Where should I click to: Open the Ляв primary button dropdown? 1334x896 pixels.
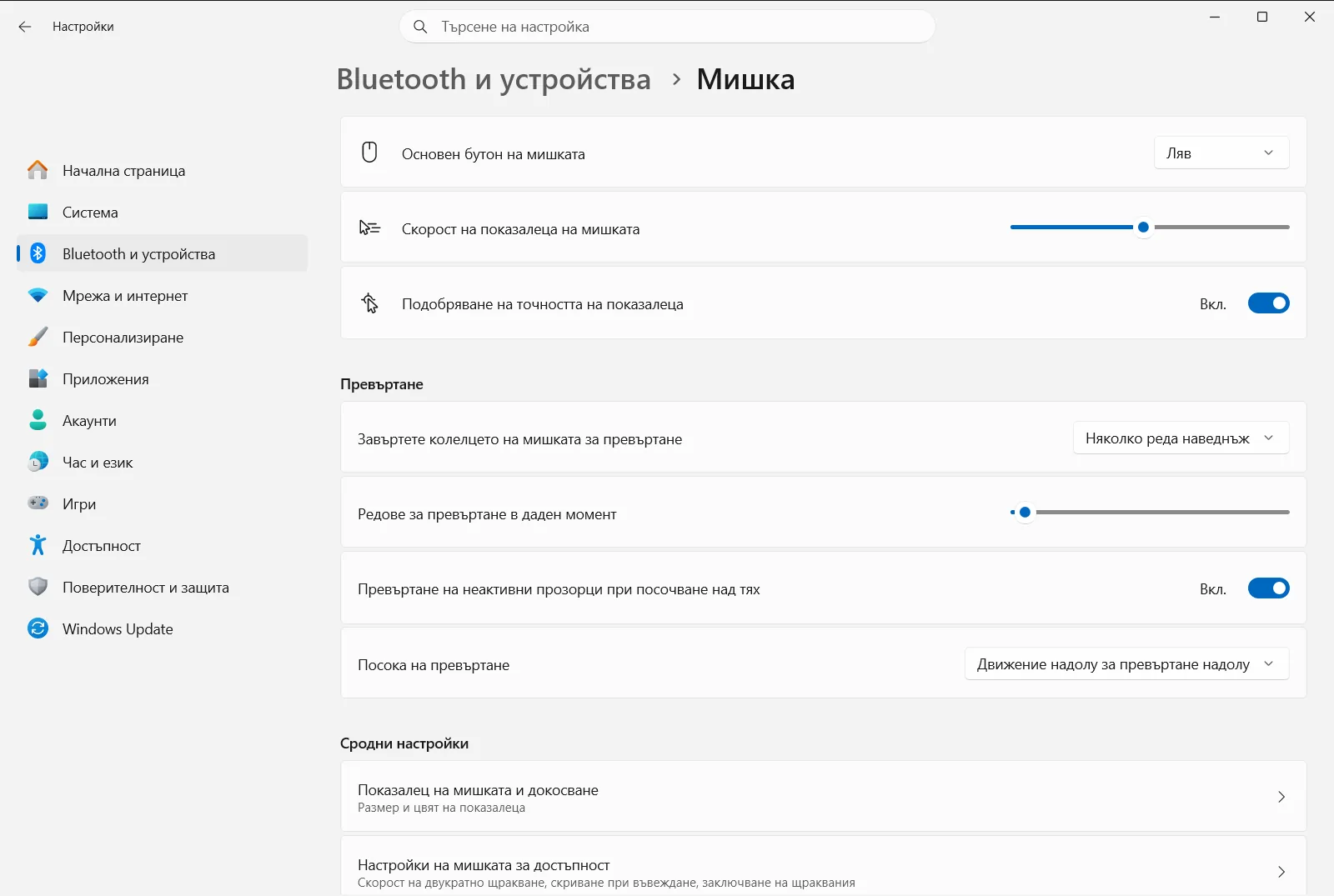pyautogui.click(x=1221, y=153)
